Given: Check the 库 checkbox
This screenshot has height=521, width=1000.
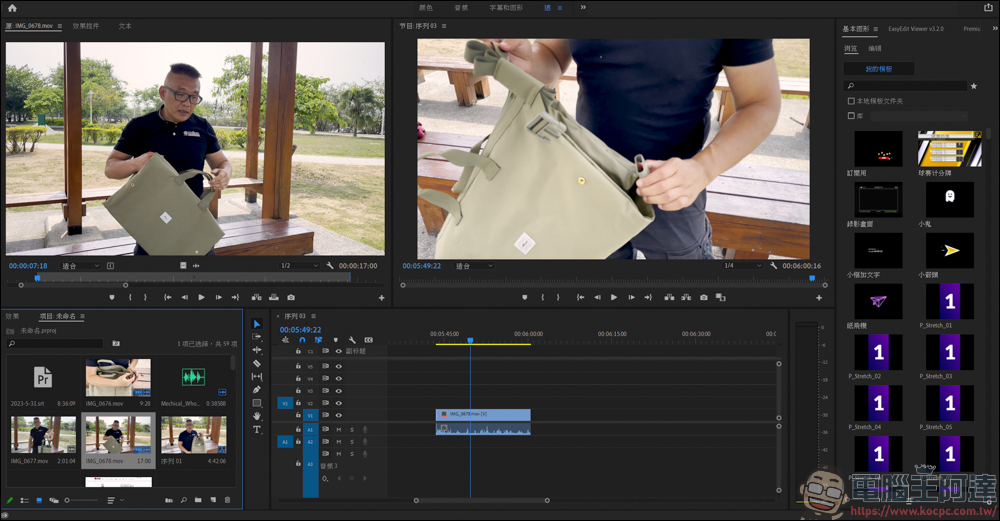Looking at the screenshot, I should click(851, 115).
